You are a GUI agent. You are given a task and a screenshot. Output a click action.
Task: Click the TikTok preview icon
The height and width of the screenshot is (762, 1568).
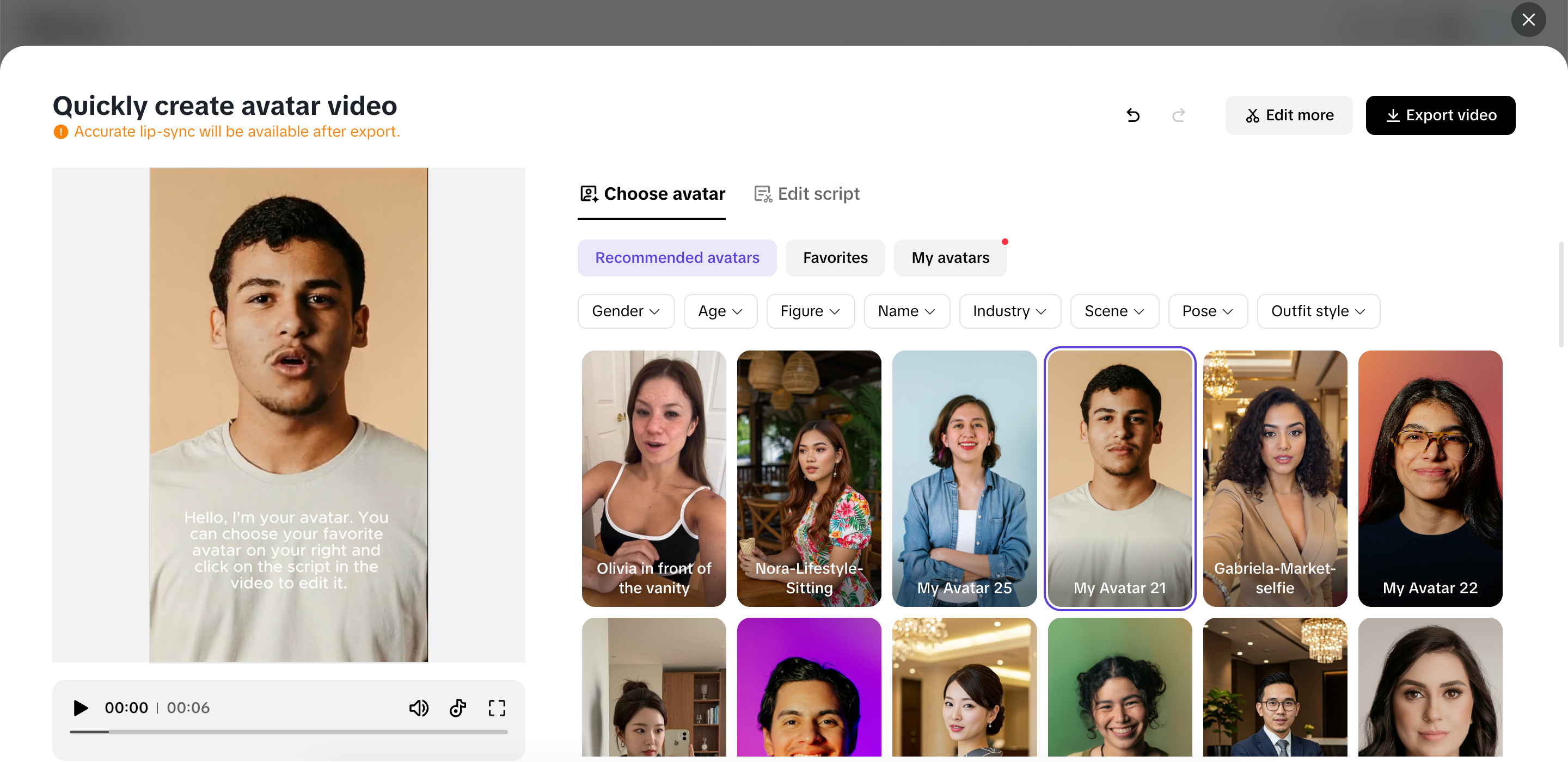(458, 708)
